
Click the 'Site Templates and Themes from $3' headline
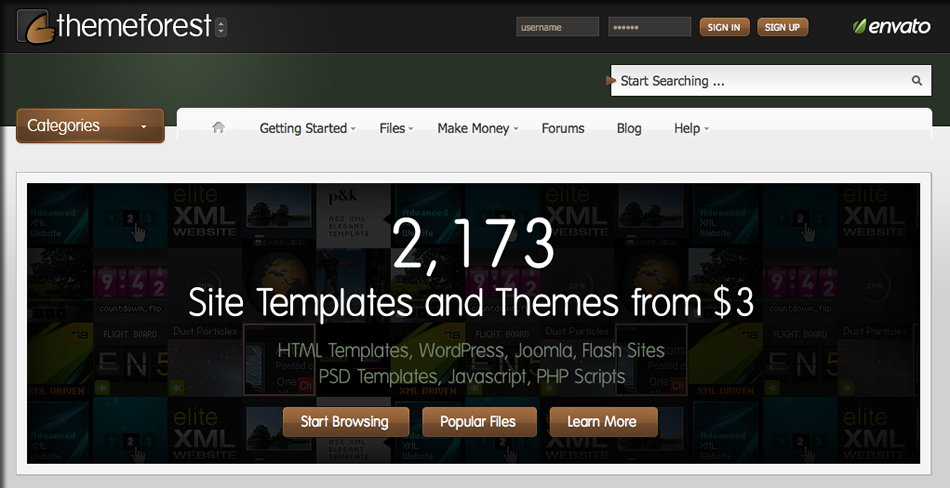point(472,302)
